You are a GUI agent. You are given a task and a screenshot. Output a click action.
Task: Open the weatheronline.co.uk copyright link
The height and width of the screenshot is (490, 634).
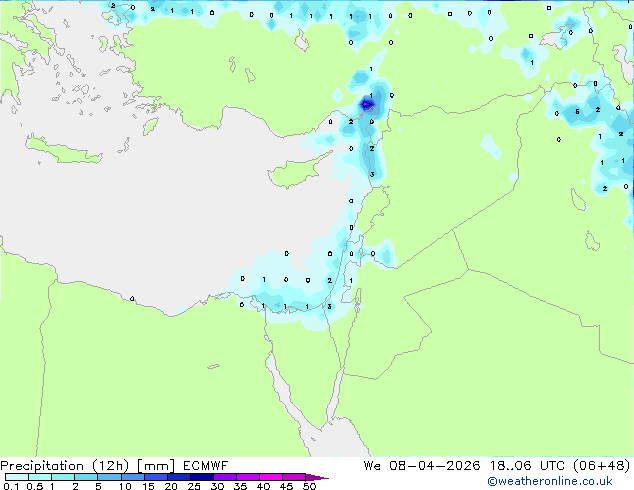[549, 481]
